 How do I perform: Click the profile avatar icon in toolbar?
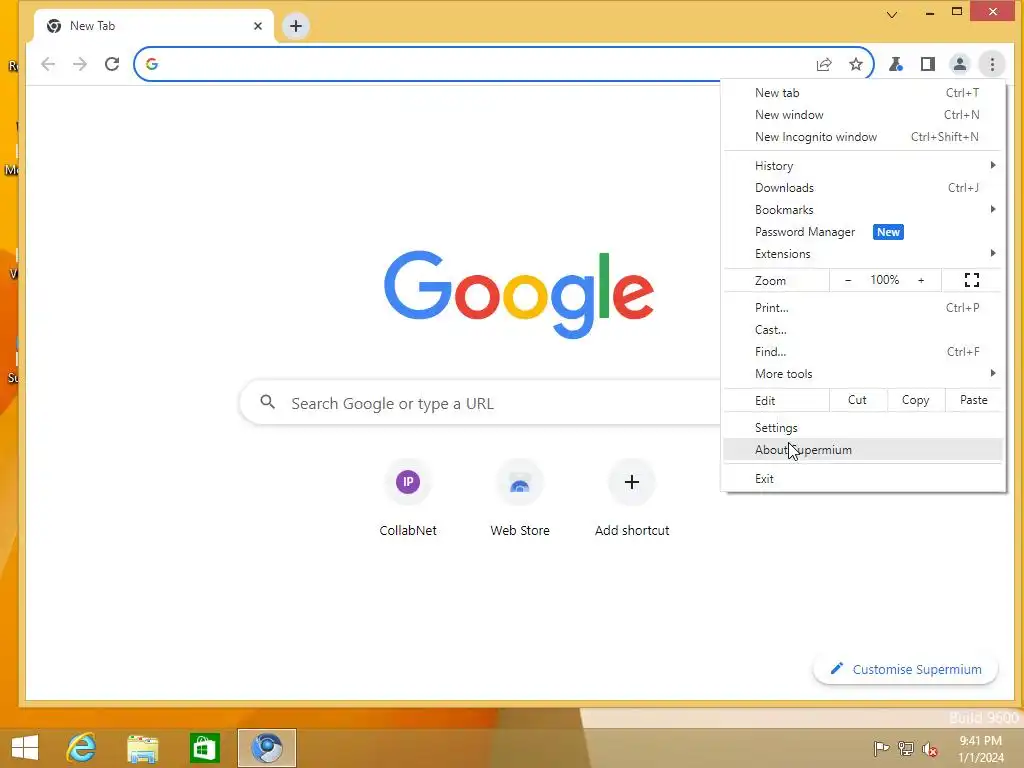tap(959, 64)
